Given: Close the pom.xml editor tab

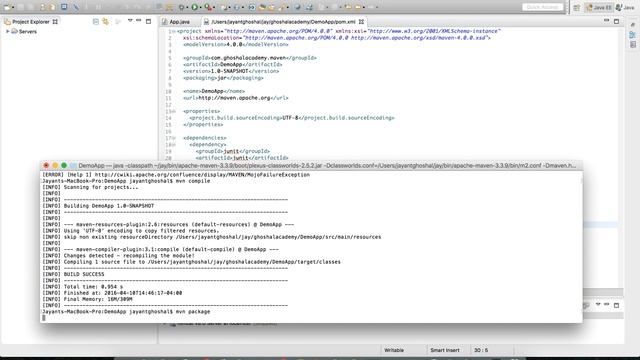Looking at the screenshot, I should pyautogui.click(x=361, y=22).
